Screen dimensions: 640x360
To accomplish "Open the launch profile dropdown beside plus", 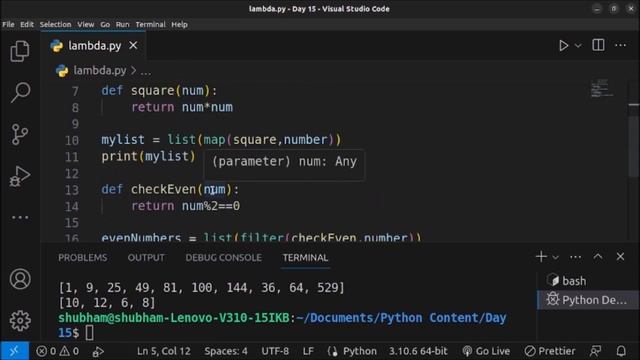I will pos(556,257).
